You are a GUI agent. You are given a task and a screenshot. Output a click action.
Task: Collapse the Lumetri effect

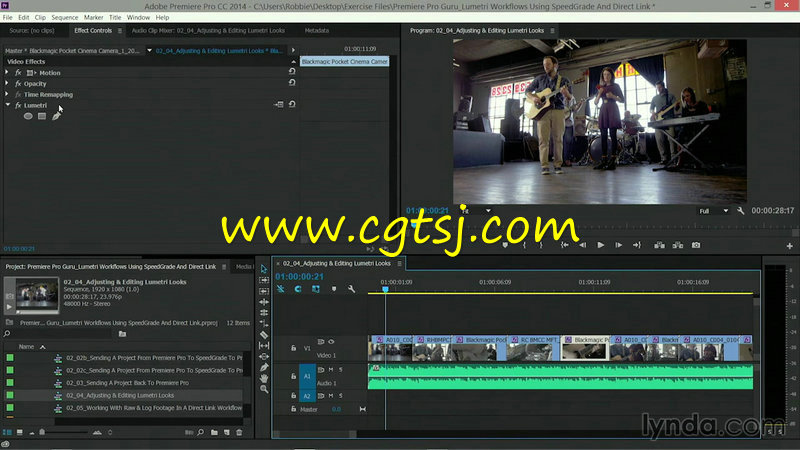8,105
